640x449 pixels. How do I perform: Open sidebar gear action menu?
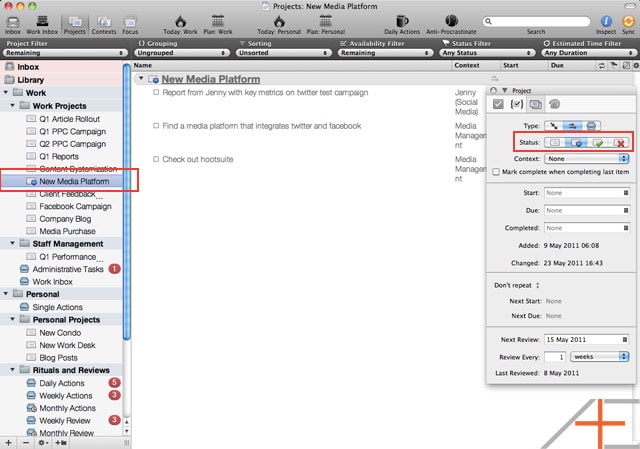click(42, 442)
